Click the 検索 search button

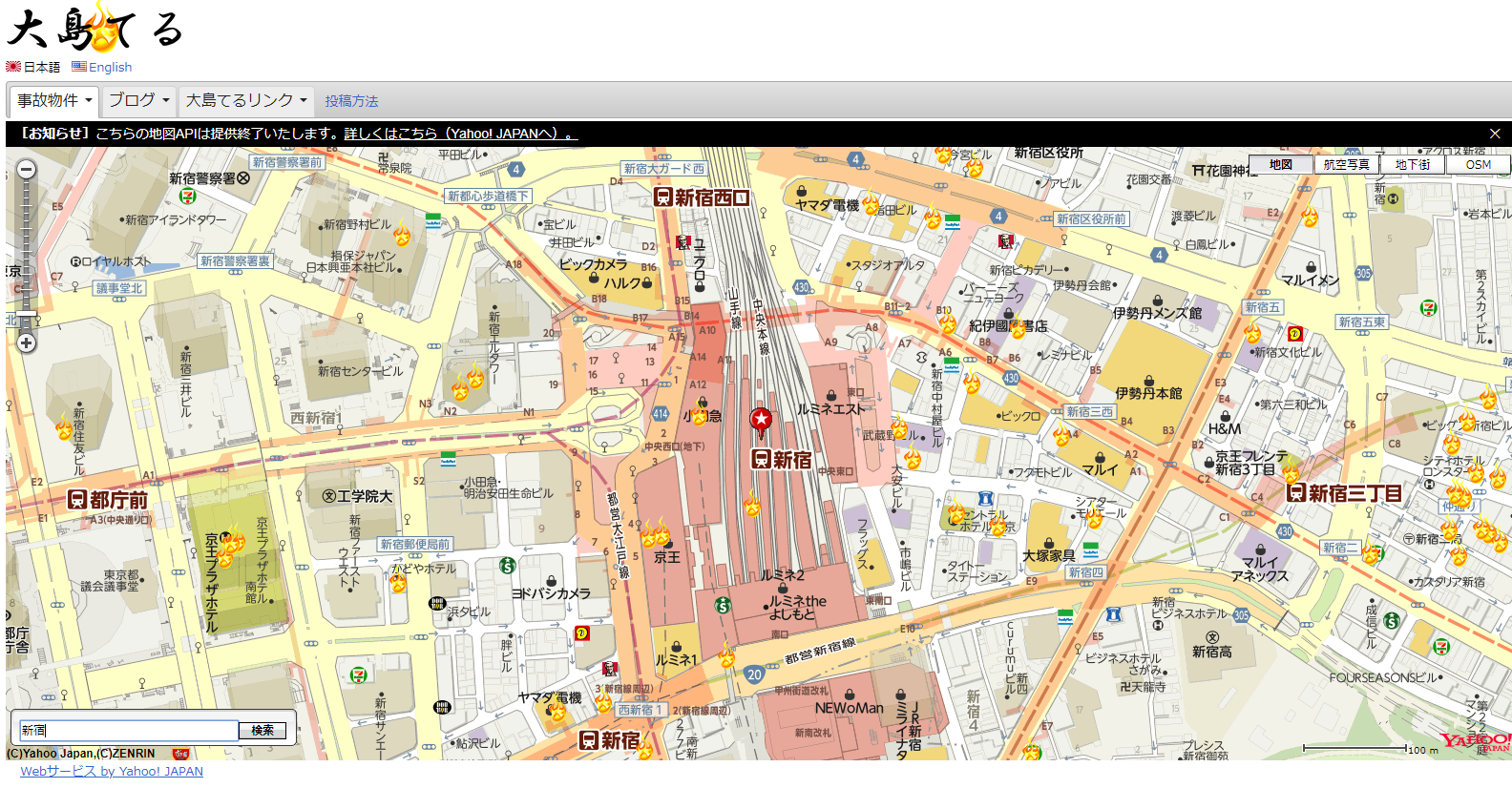262,731
